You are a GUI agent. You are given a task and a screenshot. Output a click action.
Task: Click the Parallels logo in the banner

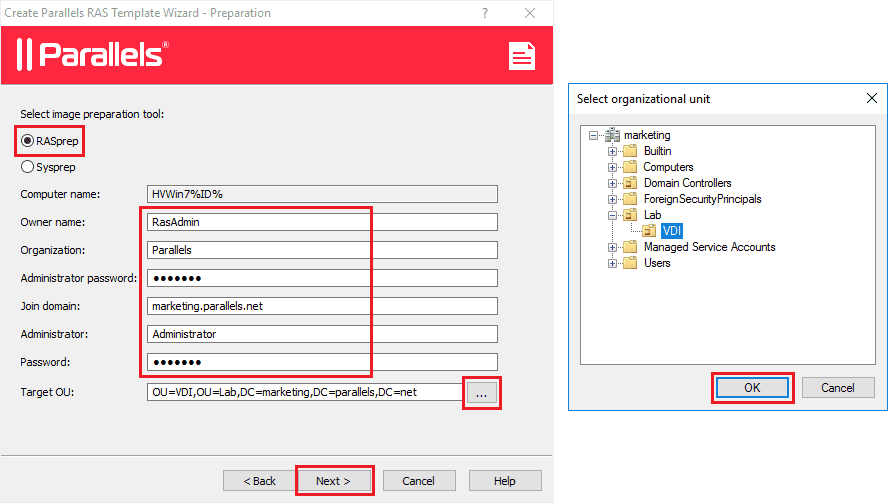click(93, 54)
